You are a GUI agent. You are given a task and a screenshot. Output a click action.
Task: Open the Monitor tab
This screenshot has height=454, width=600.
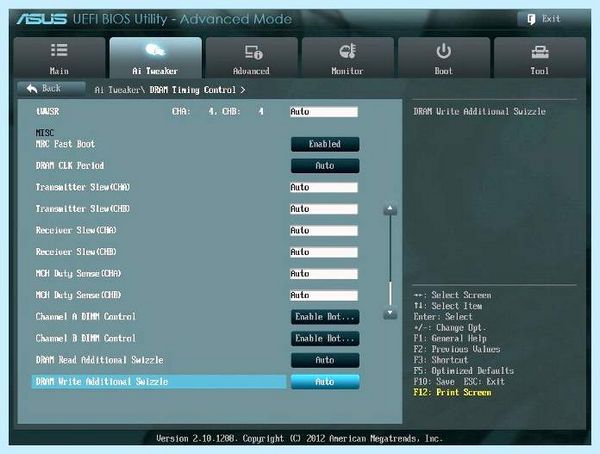(347, 58)
